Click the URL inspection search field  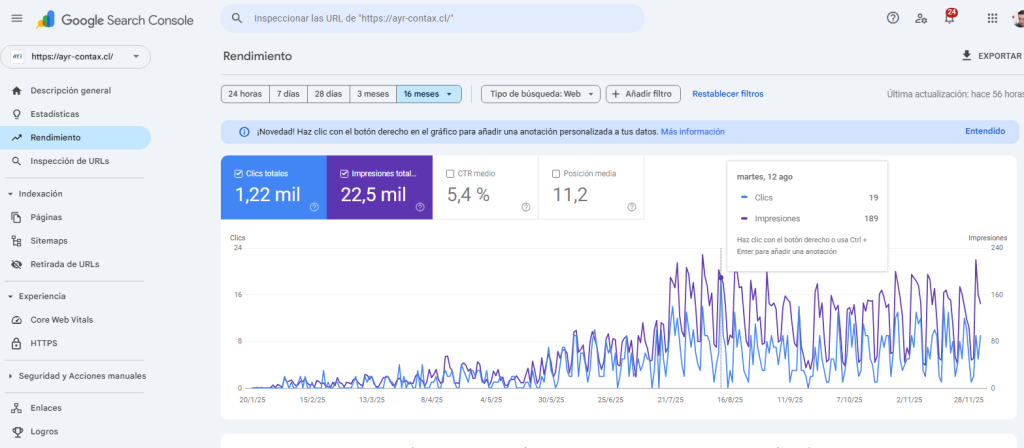click(x=440, y=19)
